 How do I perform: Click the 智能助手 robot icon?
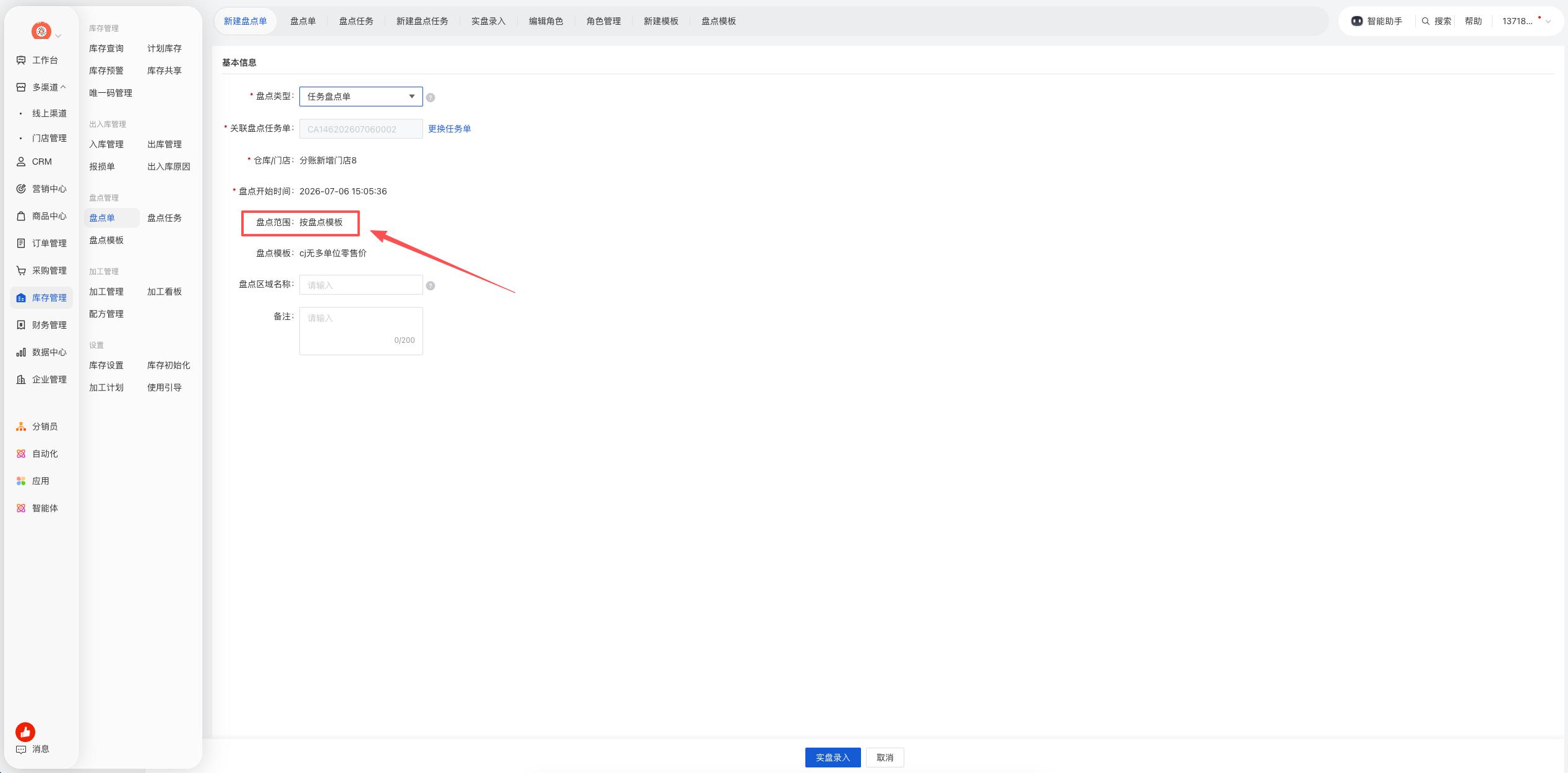(x=1356, y=21)
